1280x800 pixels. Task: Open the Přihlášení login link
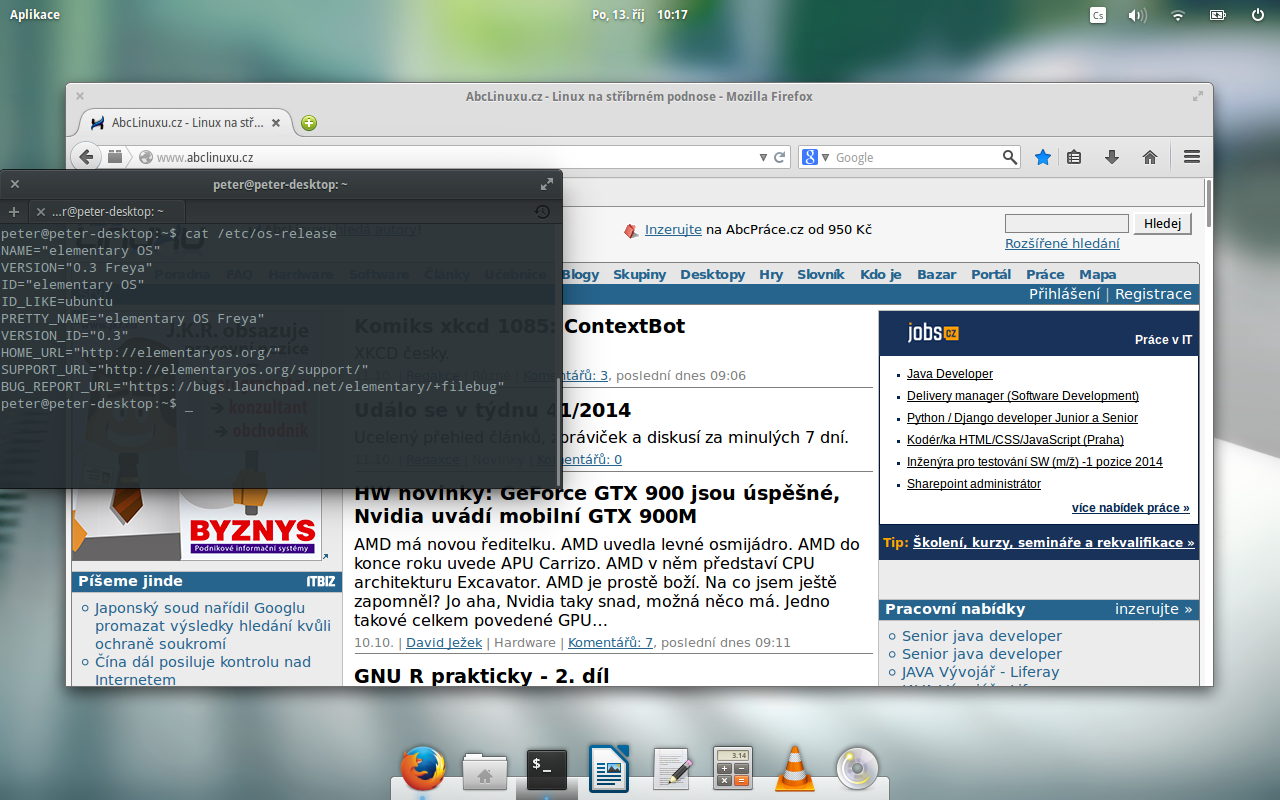click(x=1064, y=294)
